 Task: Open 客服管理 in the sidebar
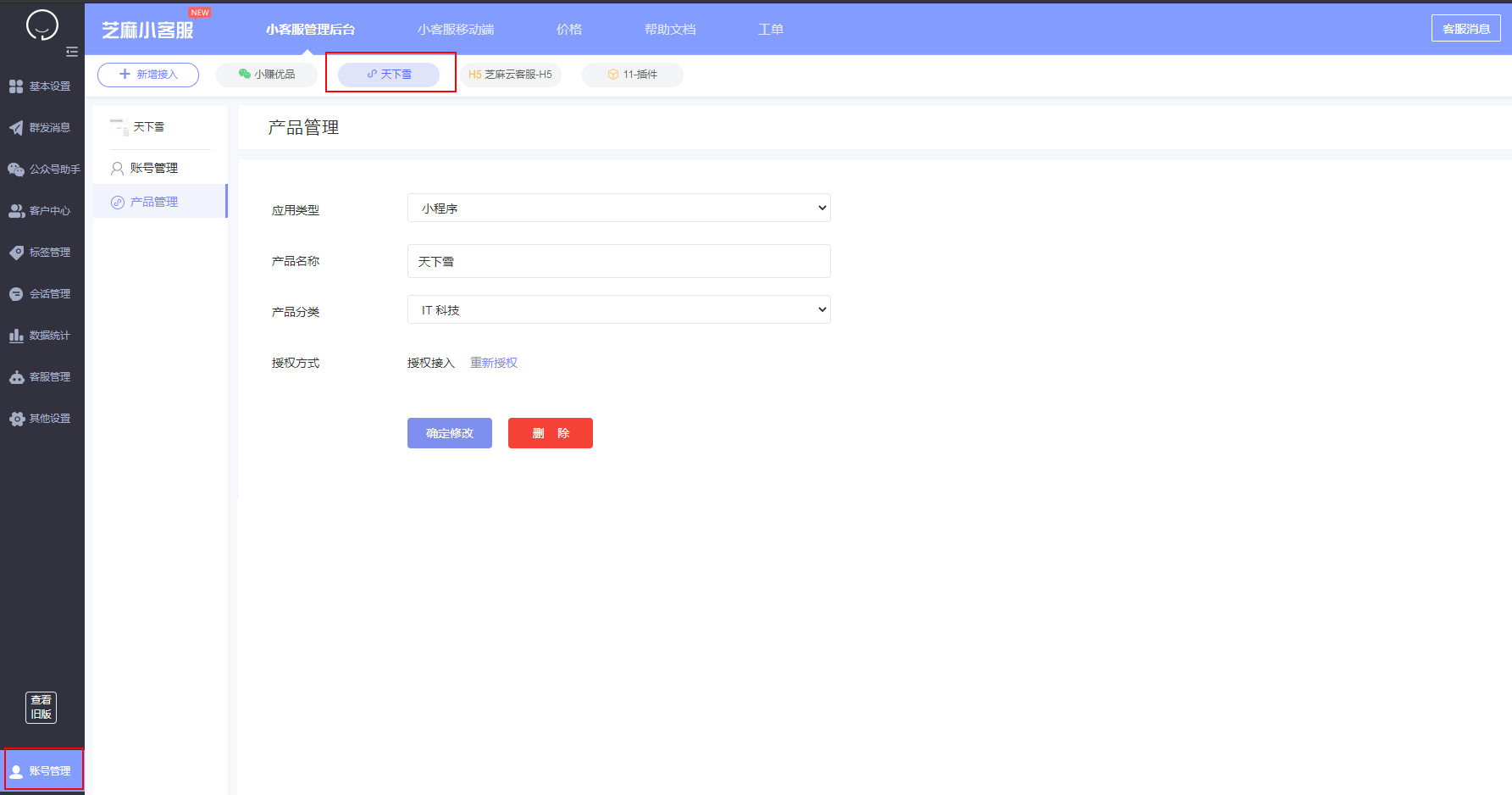[42, 377]
